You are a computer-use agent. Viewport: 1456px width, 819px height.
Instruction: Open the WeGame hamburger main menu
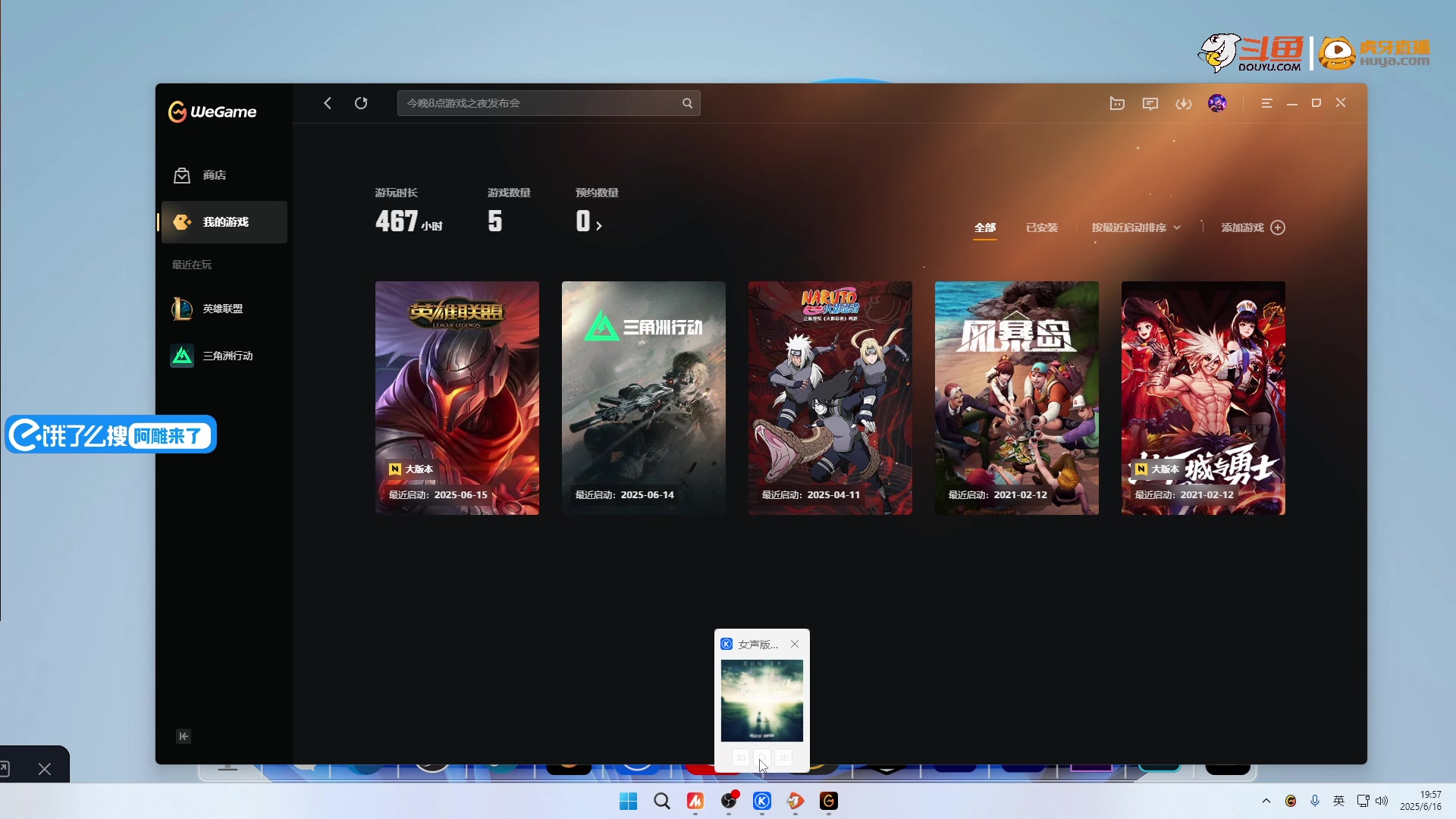(1266, 103)
